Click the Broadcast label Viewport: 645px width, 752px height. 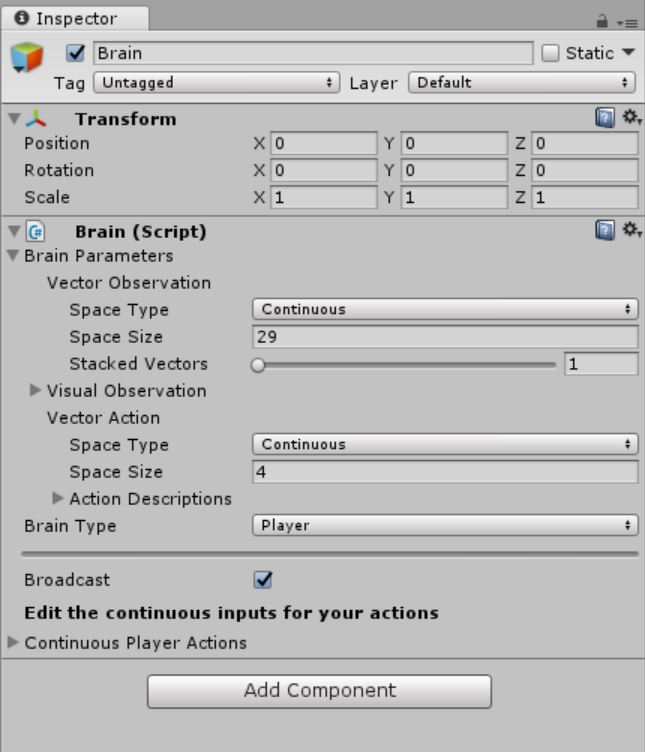point(67,580)
